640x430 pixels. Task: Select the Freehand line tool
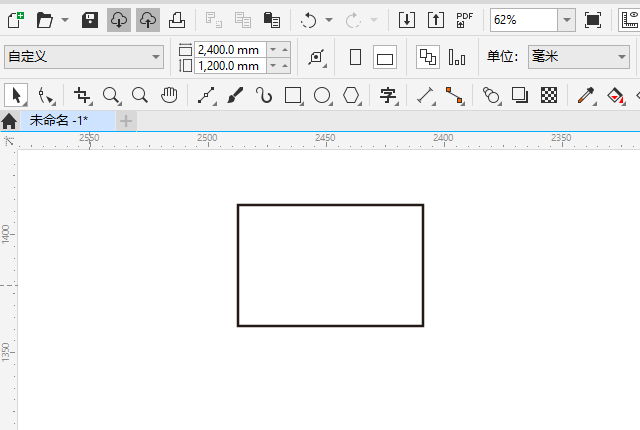207,96
